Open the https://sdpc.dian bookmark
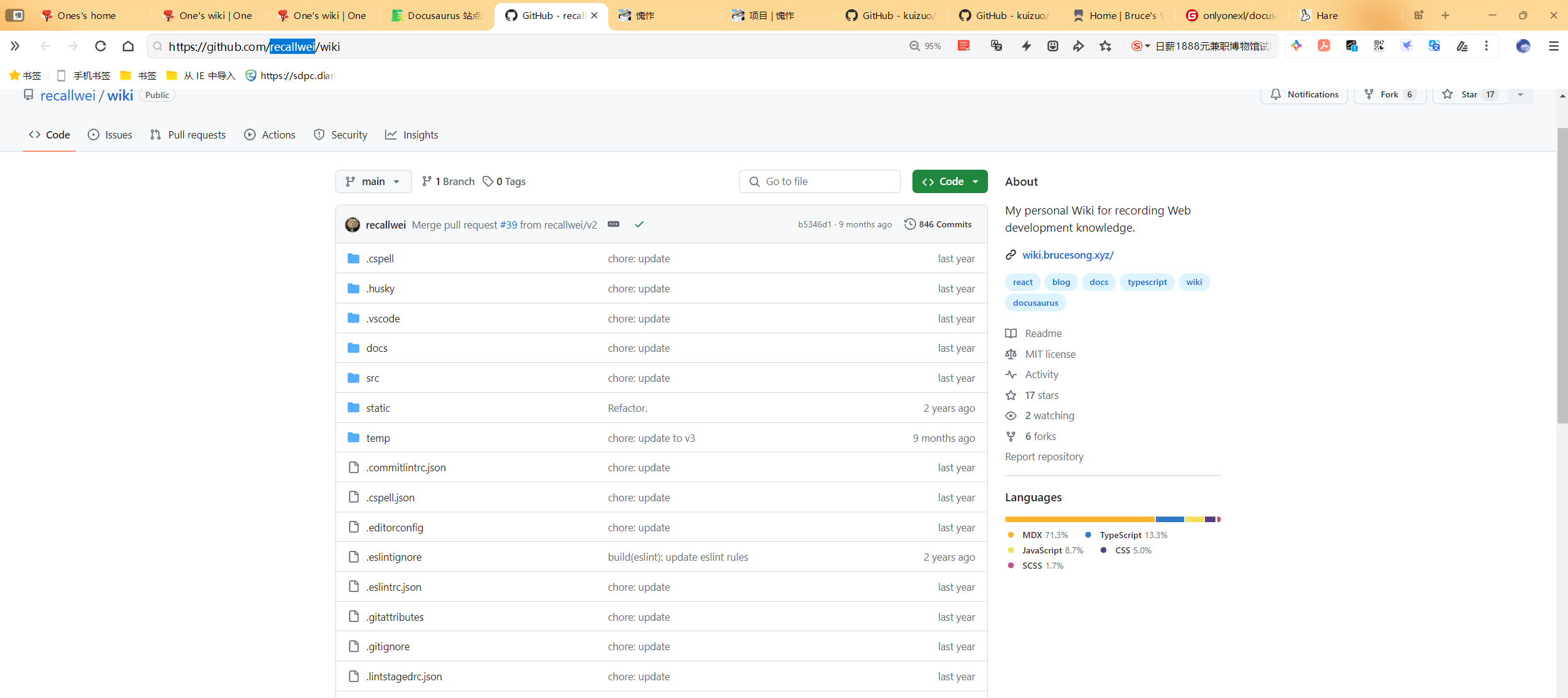 tap(291, 75)
